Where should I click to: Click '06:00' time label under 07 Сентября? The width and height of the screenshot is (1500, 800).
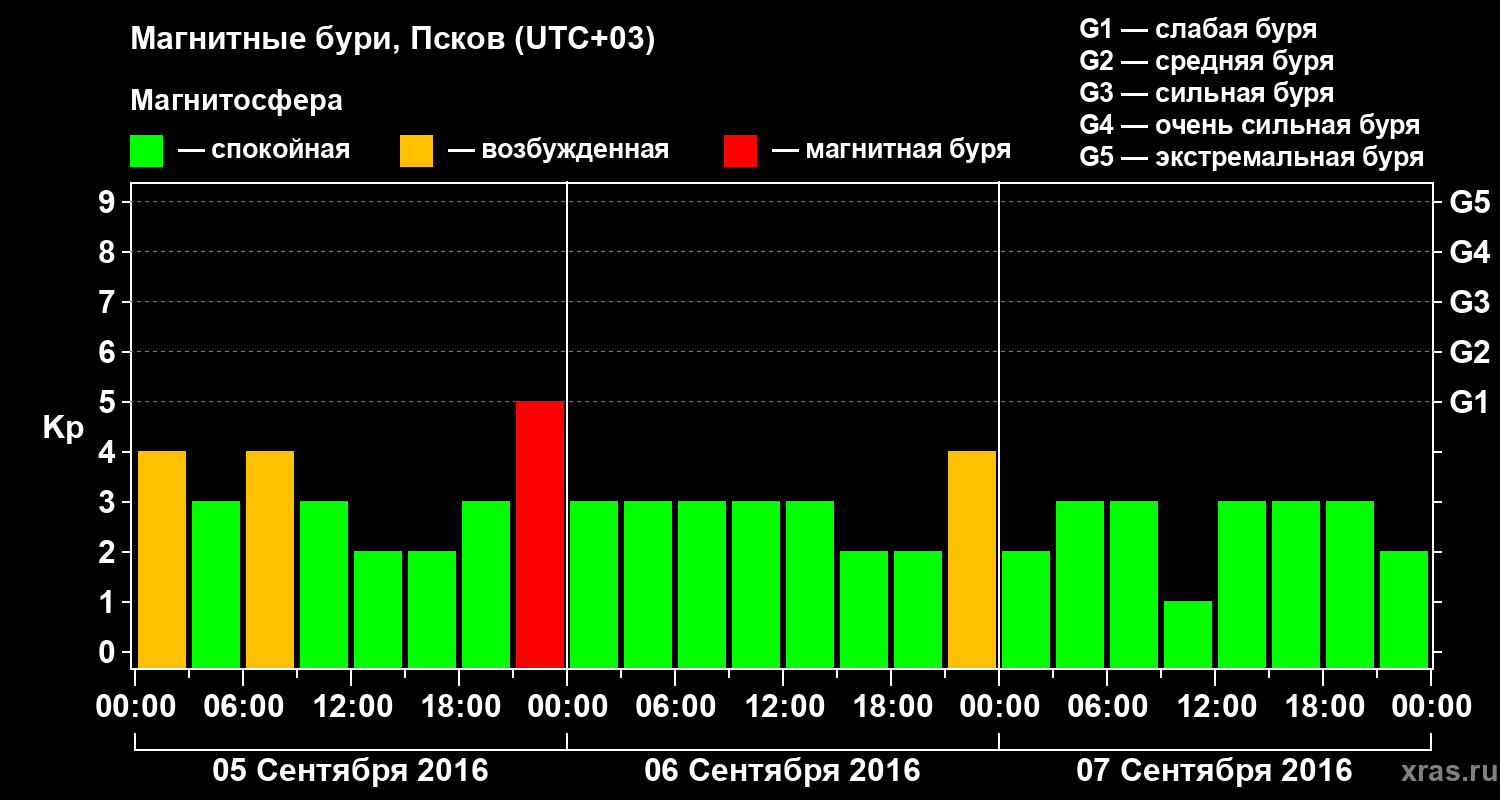[x=1107, y=707]
